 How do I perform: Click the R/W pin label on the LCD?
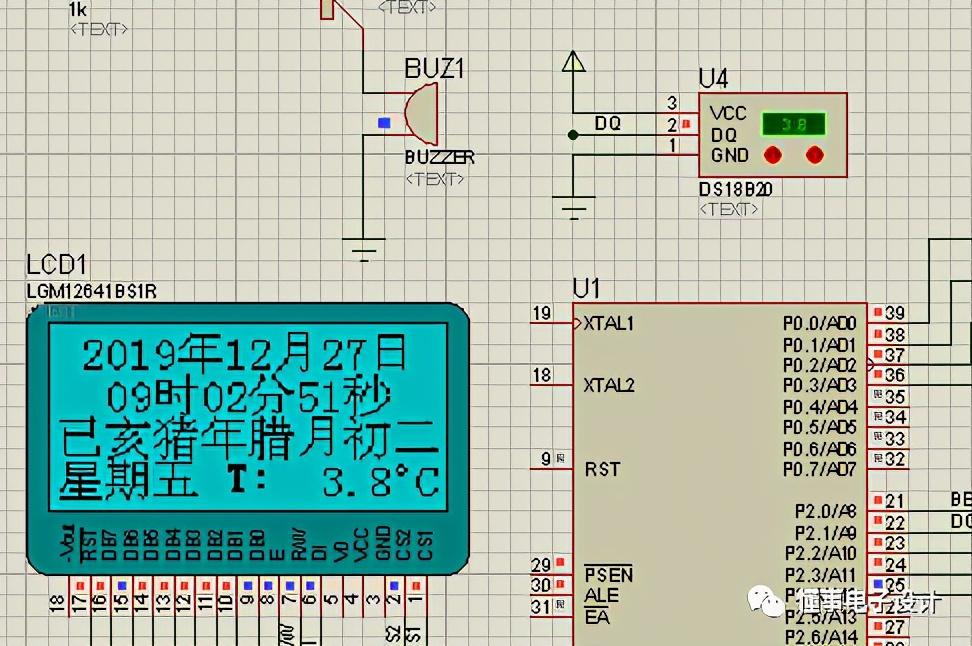coord(299,544)
